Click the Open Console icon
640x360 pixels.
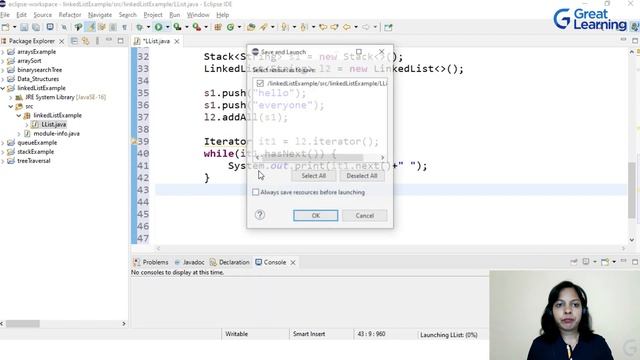pos(605,262)
